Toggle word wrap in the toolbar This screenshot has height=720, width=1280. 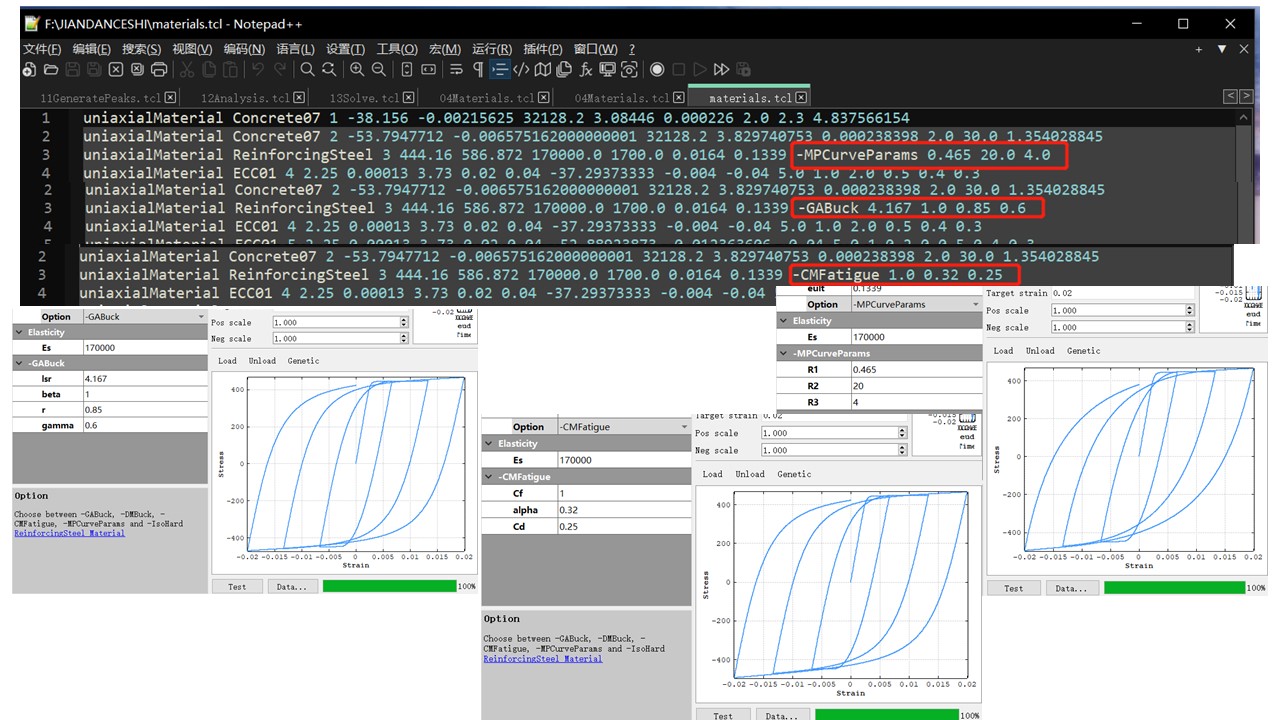click(457, 69)
